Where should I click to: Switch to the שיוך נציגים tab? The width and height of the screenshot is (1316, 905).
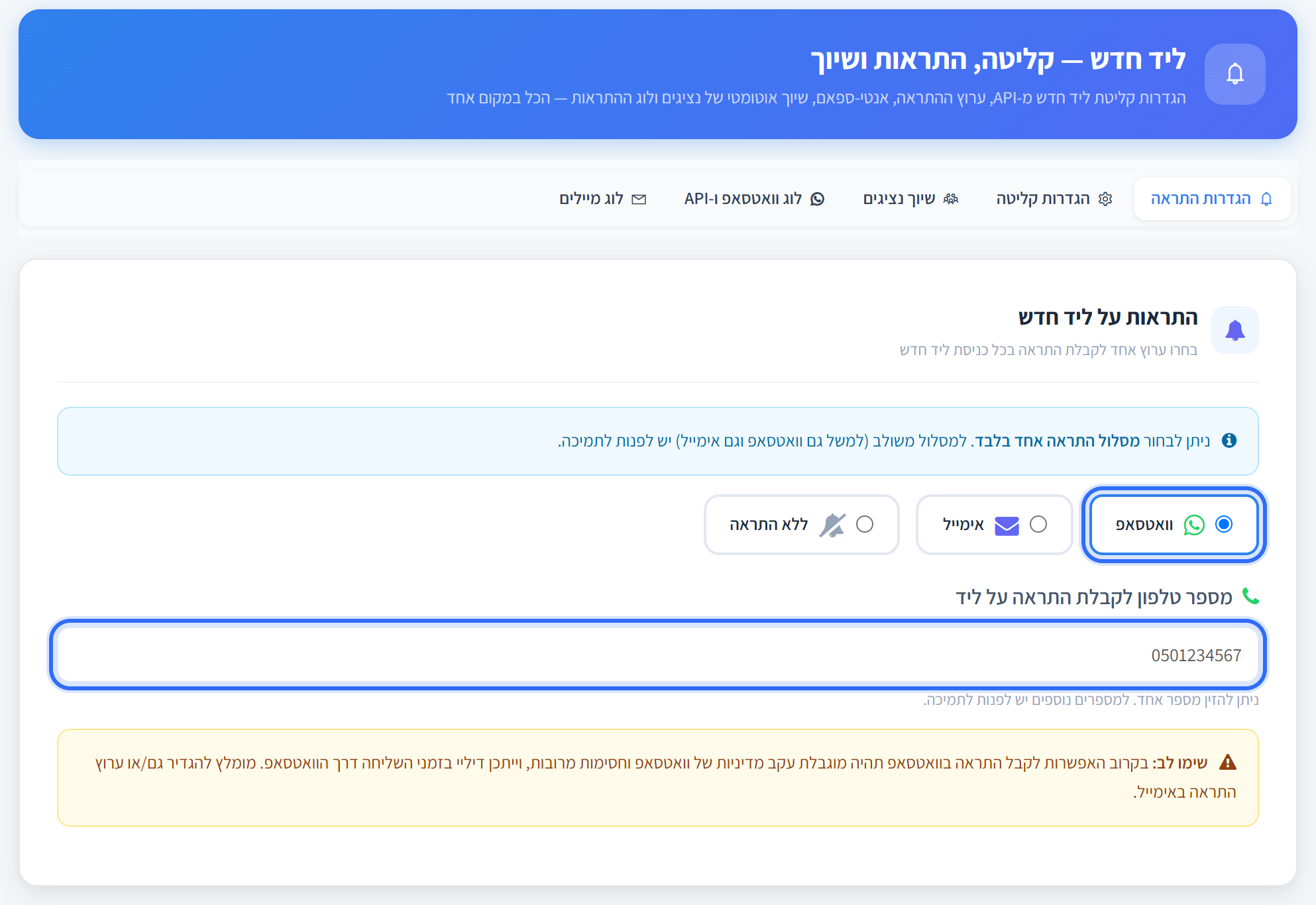click(910, 199)
